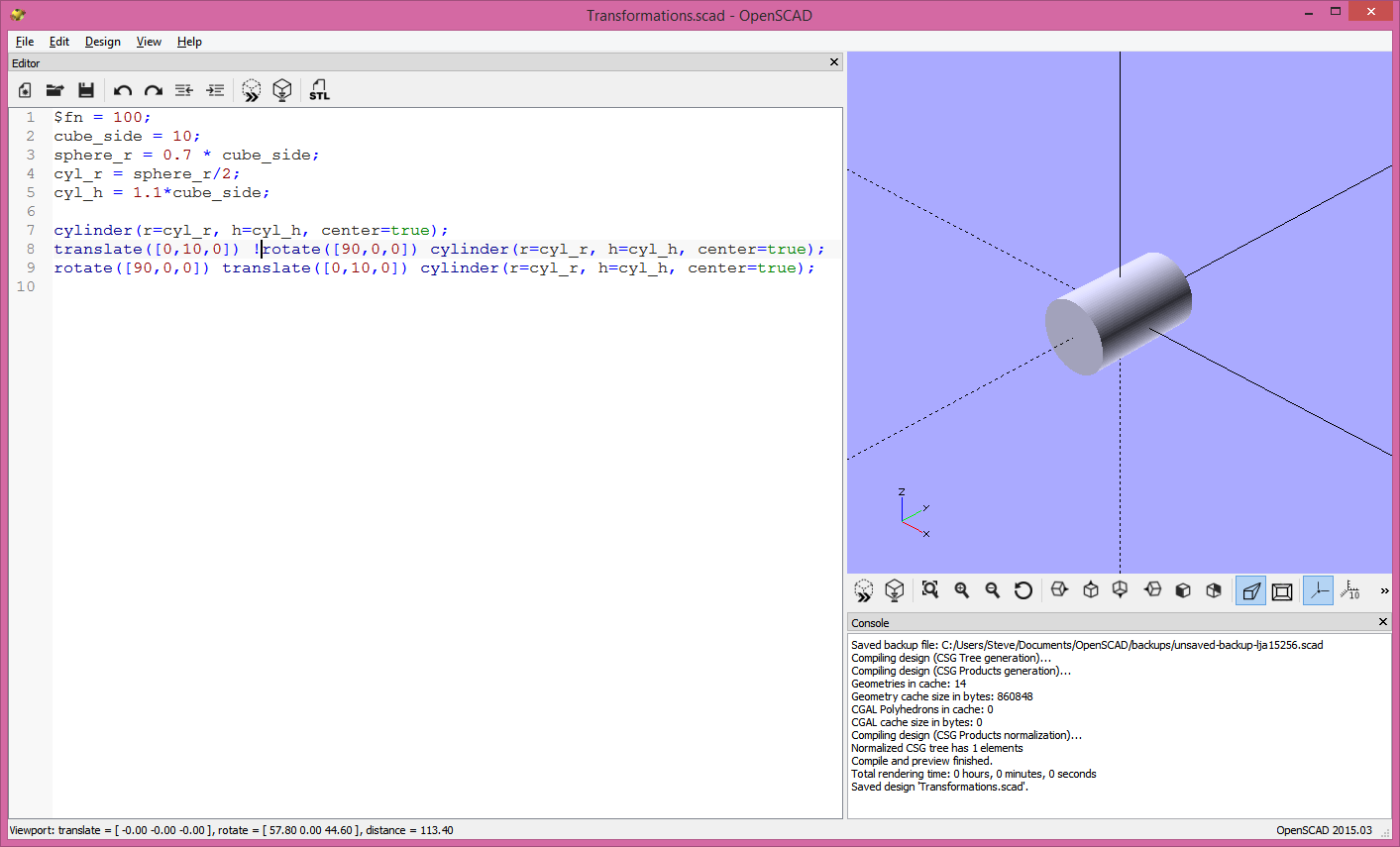Zoom in on the 3D viewport

coord(962,589)
